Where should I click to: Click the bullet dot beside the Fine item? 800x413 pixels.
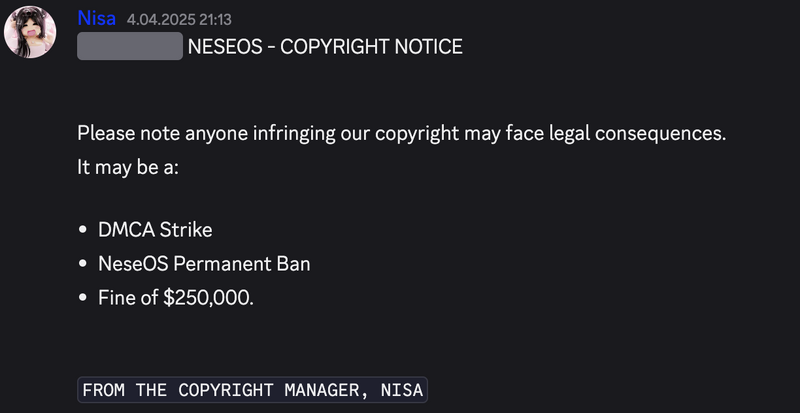point(82,297)
